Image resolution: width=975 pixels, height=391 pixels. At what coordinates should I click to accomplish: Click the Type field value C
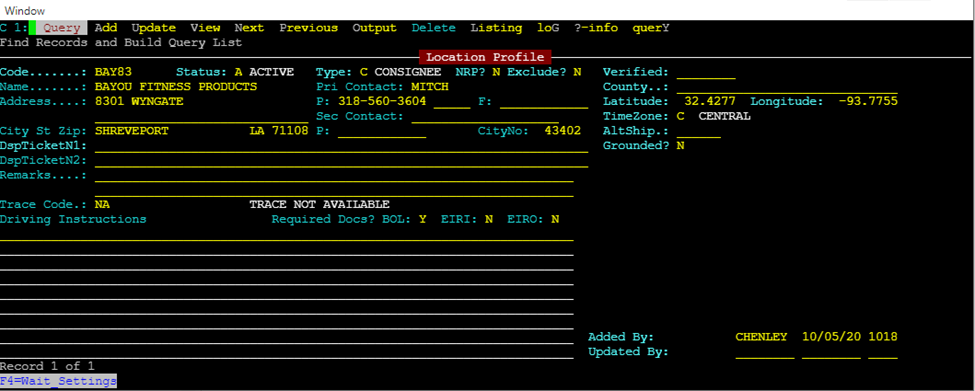pyautogui.click(x=363, y=72)
